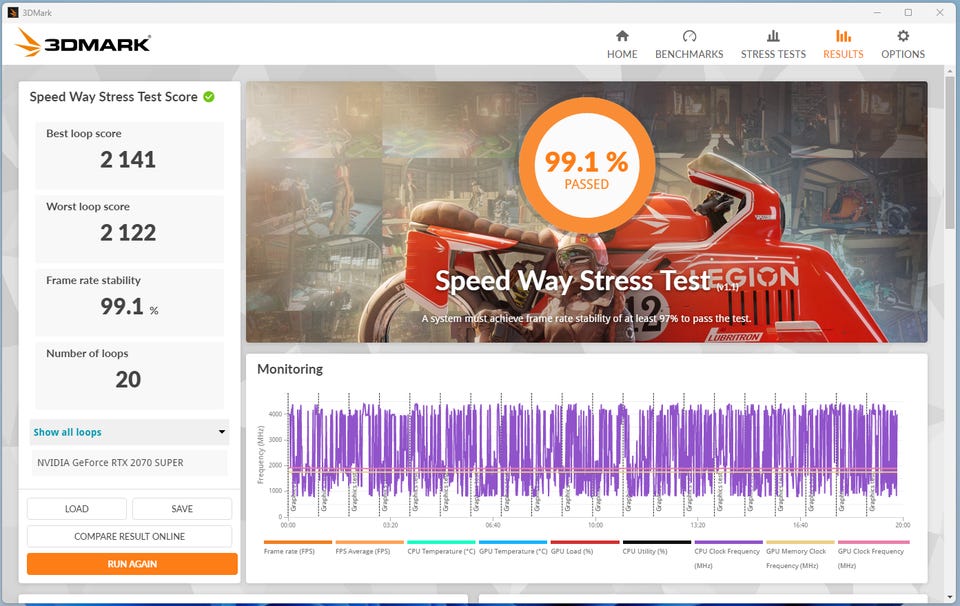Click the vertical scrollbar thumb
Viewport: 960px width, 606px height.
(x=949, y=150)
